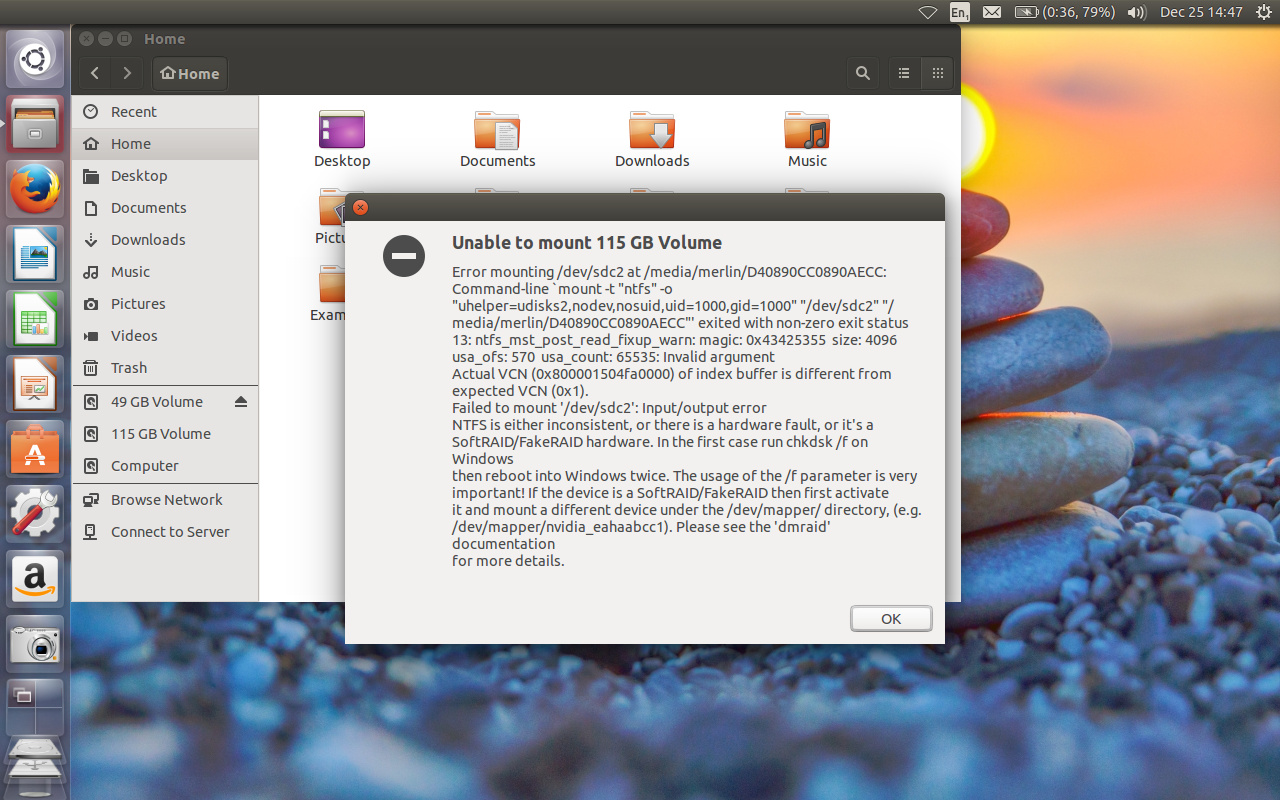
Task: Click the 'Unable to mount 115 GB Volume' heading
Action: pyautogui.click(x=587, y=243)
